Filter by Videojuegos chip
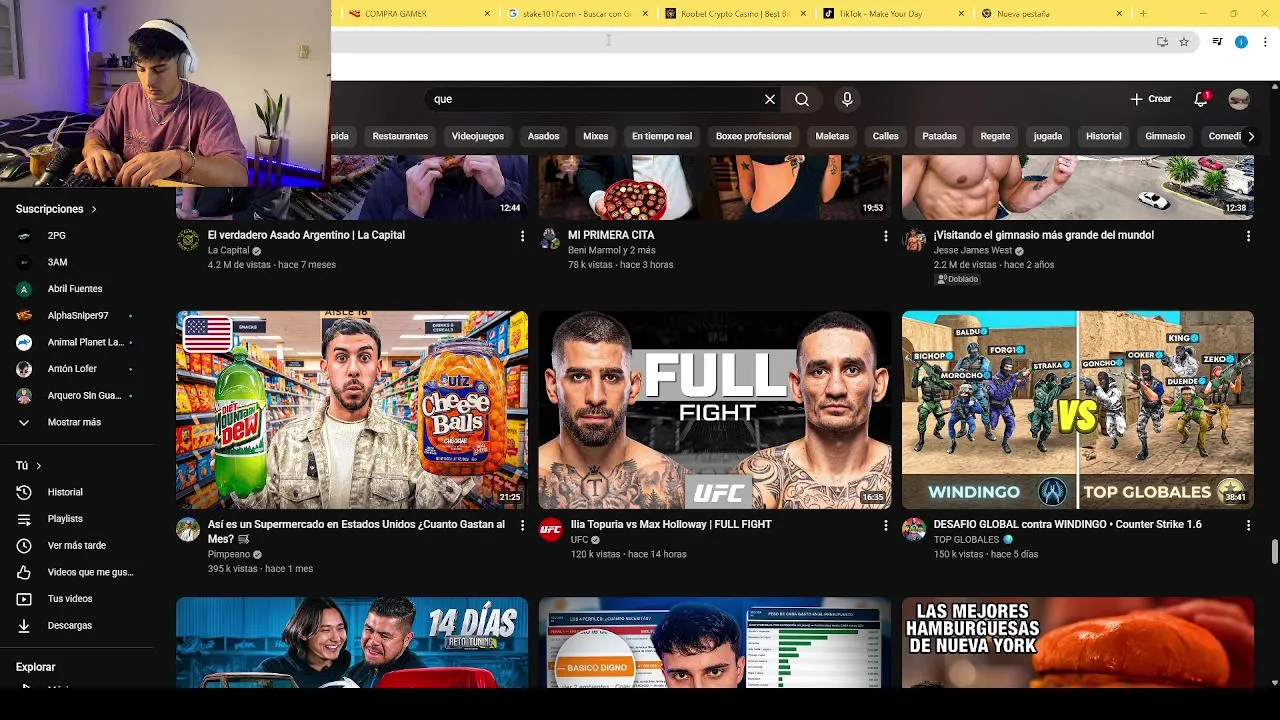 [478, 136]
